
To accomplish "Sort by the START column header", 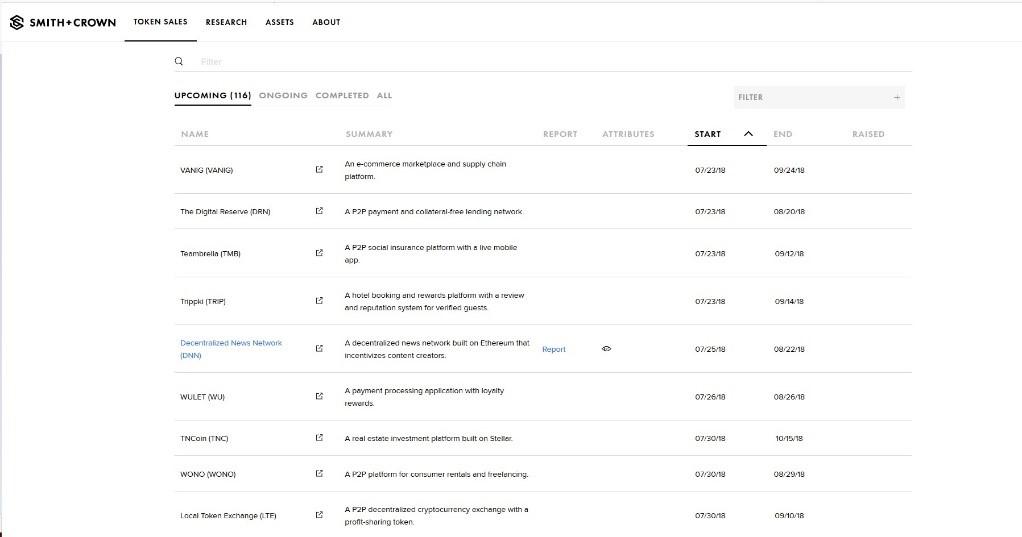I will pyautogui.click(x=707, y=134).
